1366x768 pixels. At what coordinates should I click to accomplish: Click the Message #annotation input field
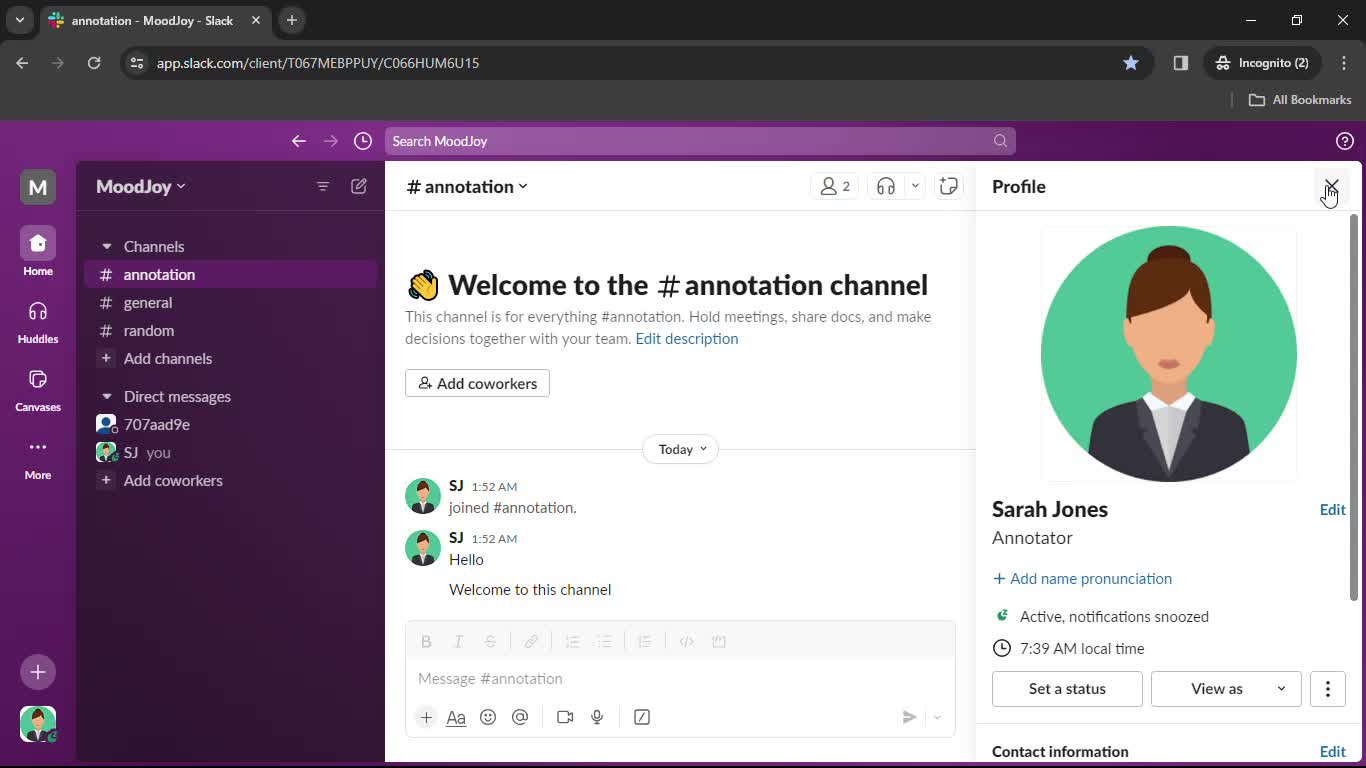pyautogui.click(x=680, y=679)
